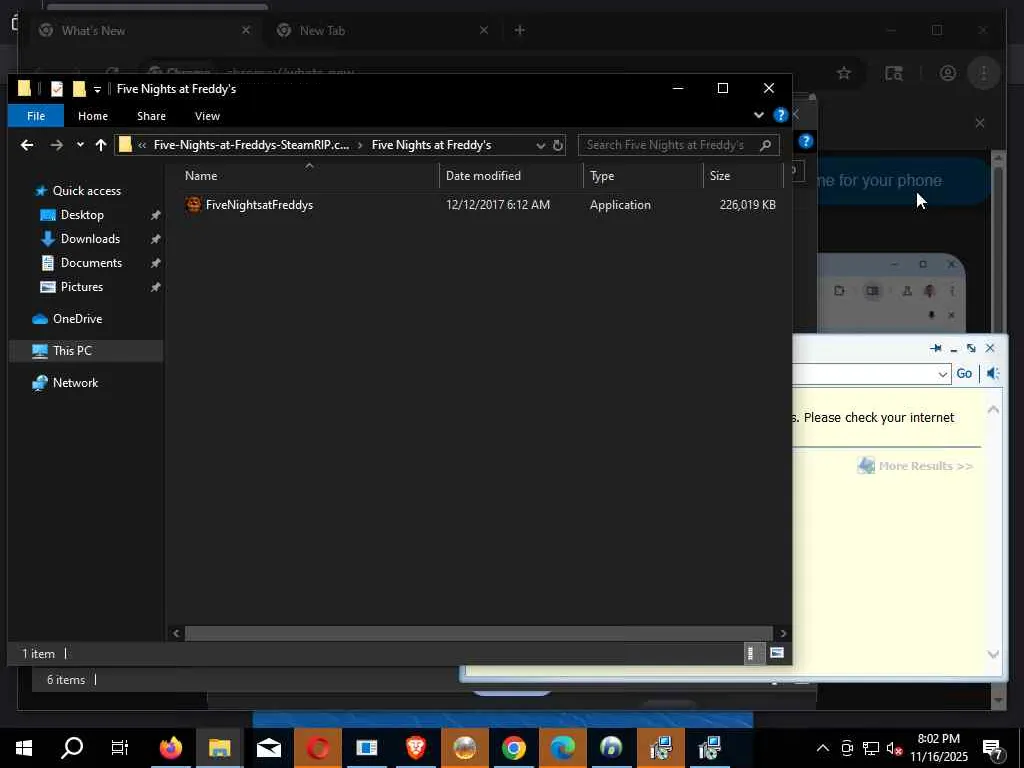Click the speaker icon next to Go
Screen dimensions: 1024x768
point(993,374)
